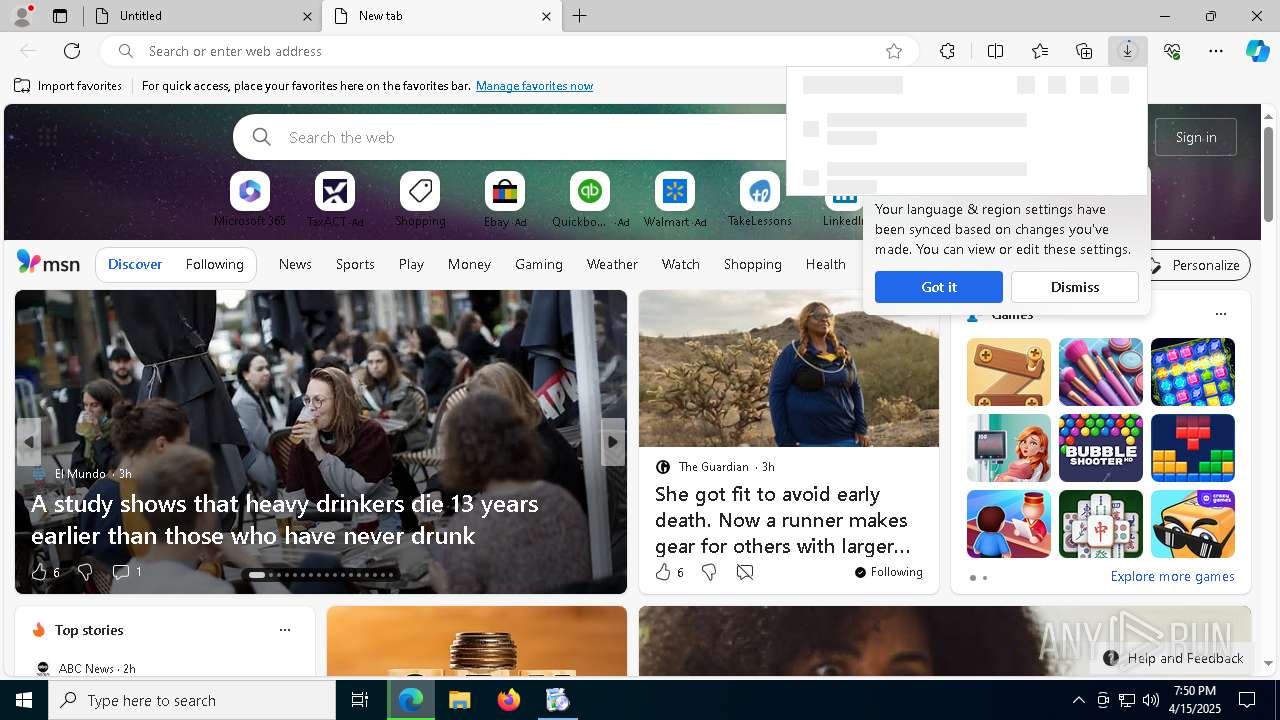1280x720 pixels.
Task: Launch Firefox from the taskbar
Action: (509, 700)
